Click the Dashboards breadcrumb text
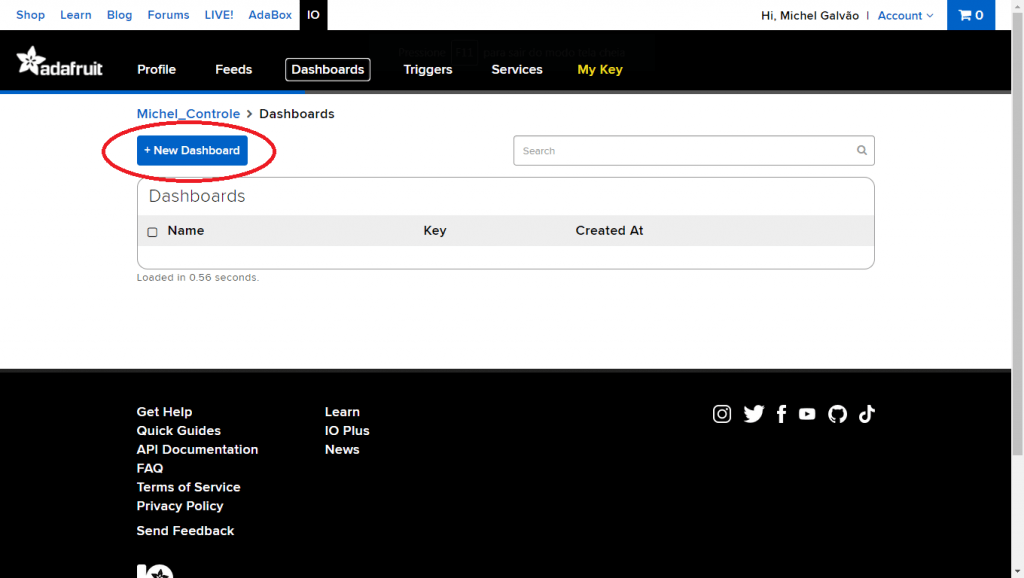The width and height of the screenshot is (1024, 578). click(296, 114)
